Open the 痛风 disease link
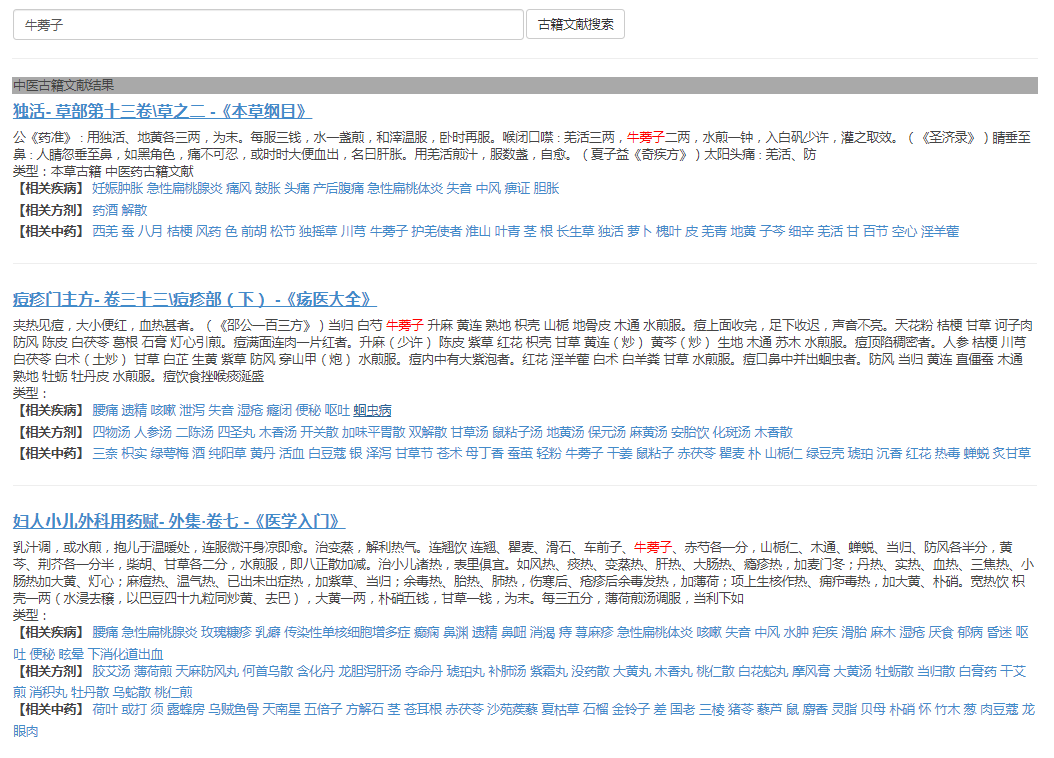This screenshot has width=1054, height=758. pos(238,188)
